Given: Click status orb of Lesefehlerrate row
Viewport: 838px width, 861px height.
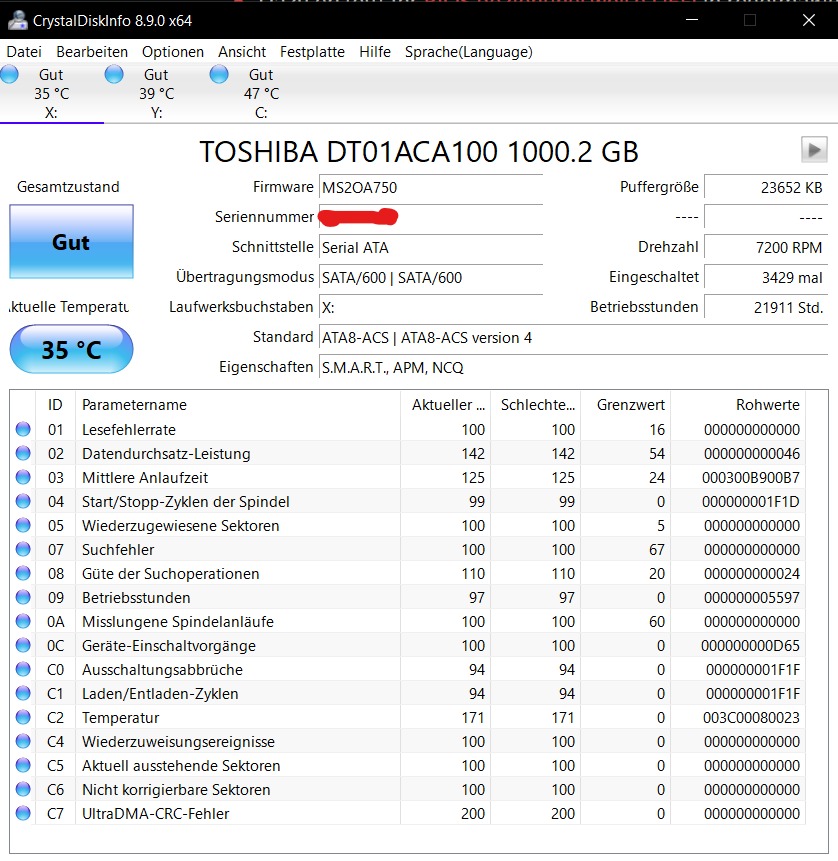Looking at the screenshot, I should click(x=23, y=429).
